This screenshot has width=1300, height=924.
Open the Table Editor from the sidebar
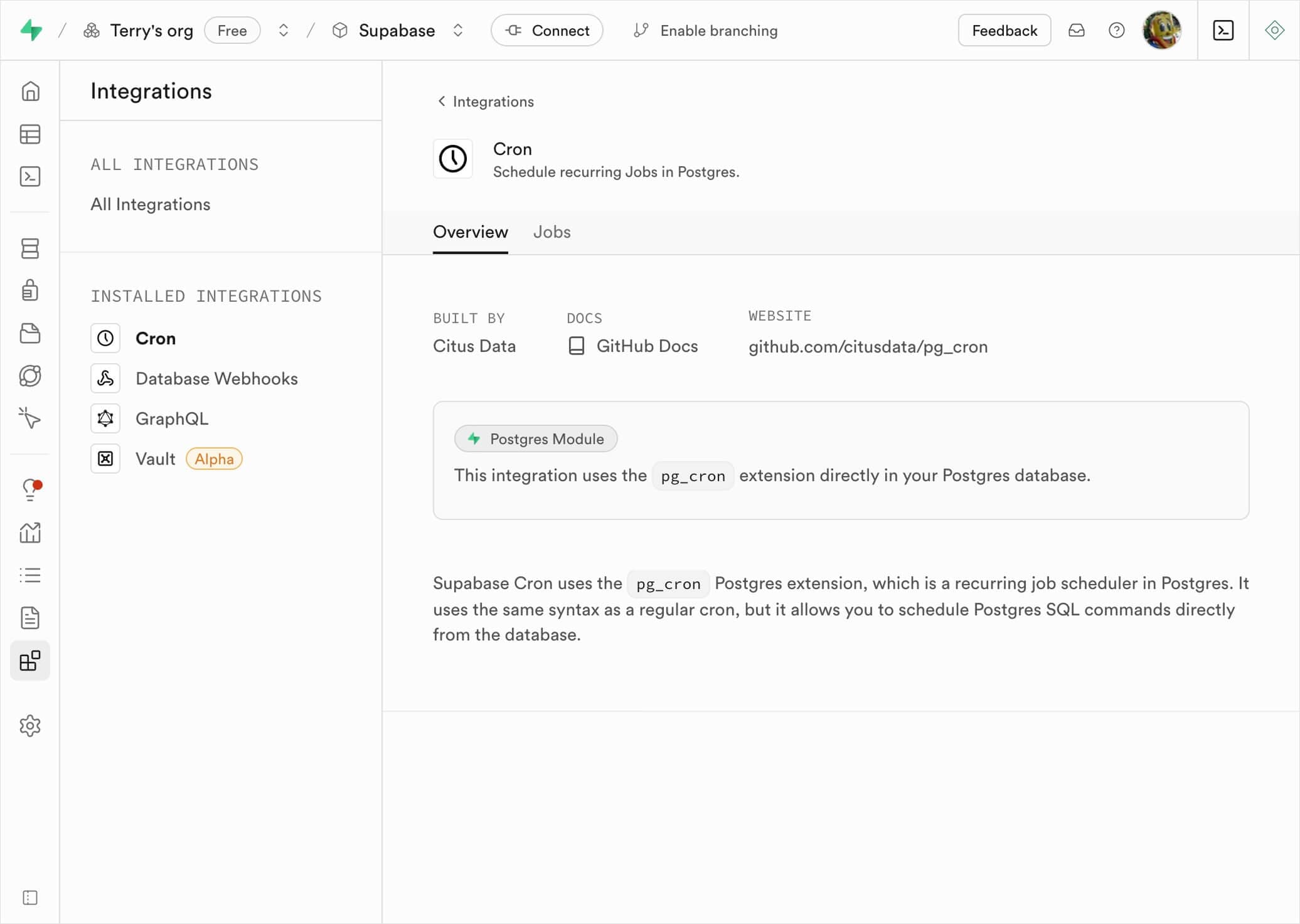click(30, 134)
